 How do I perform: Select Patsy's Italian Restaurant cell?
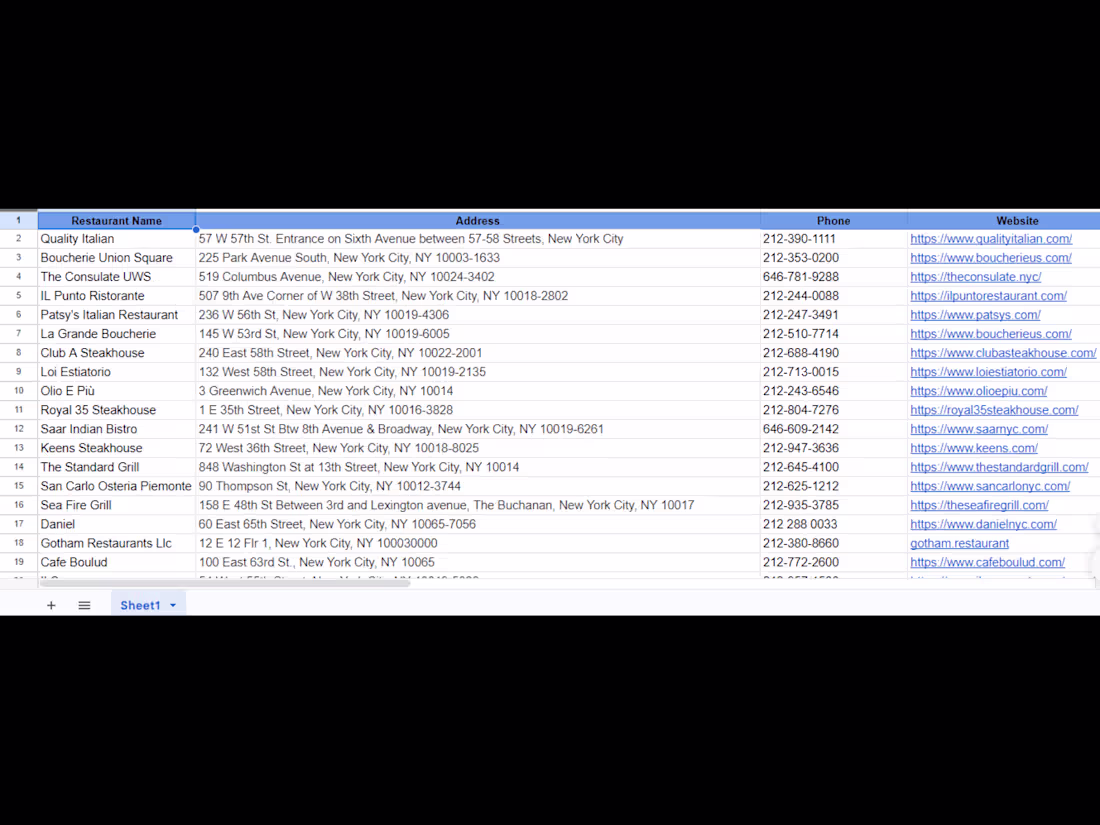click(x=116, y=315)
